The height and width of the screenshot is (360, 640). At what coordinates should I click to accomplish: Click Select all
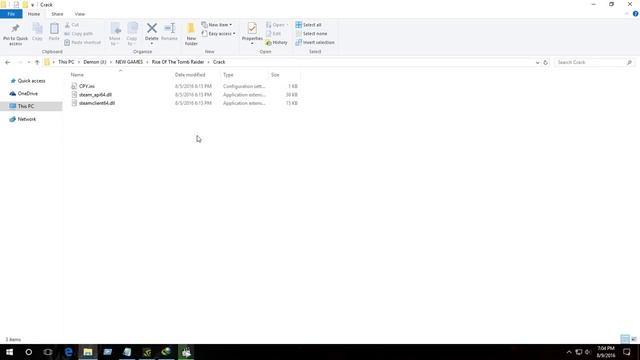coord(308,25)
